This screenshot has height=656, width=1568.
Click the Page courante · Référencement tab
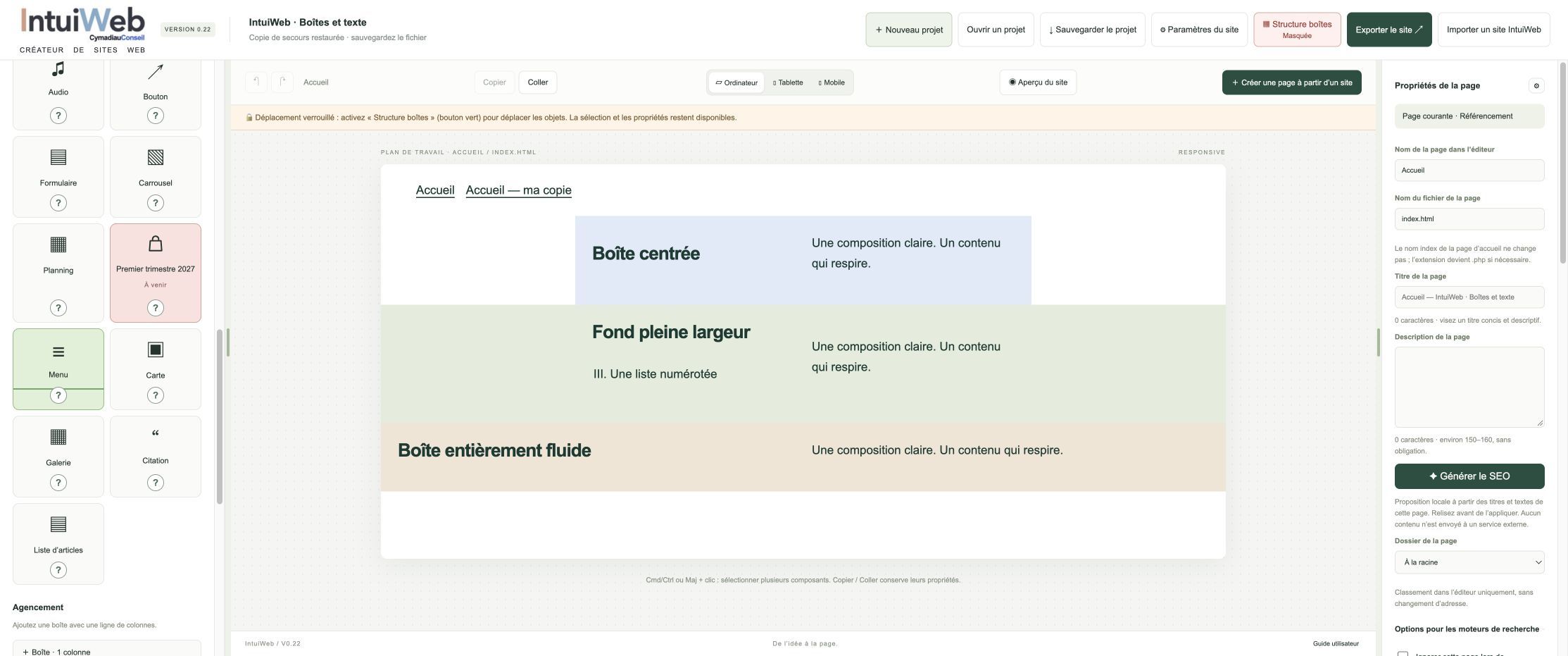tap(1469, 116)
